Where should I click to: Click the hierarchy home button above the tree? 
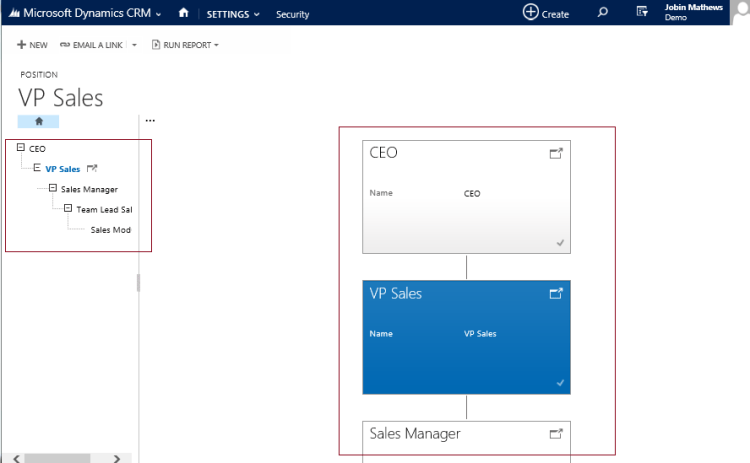39,121
